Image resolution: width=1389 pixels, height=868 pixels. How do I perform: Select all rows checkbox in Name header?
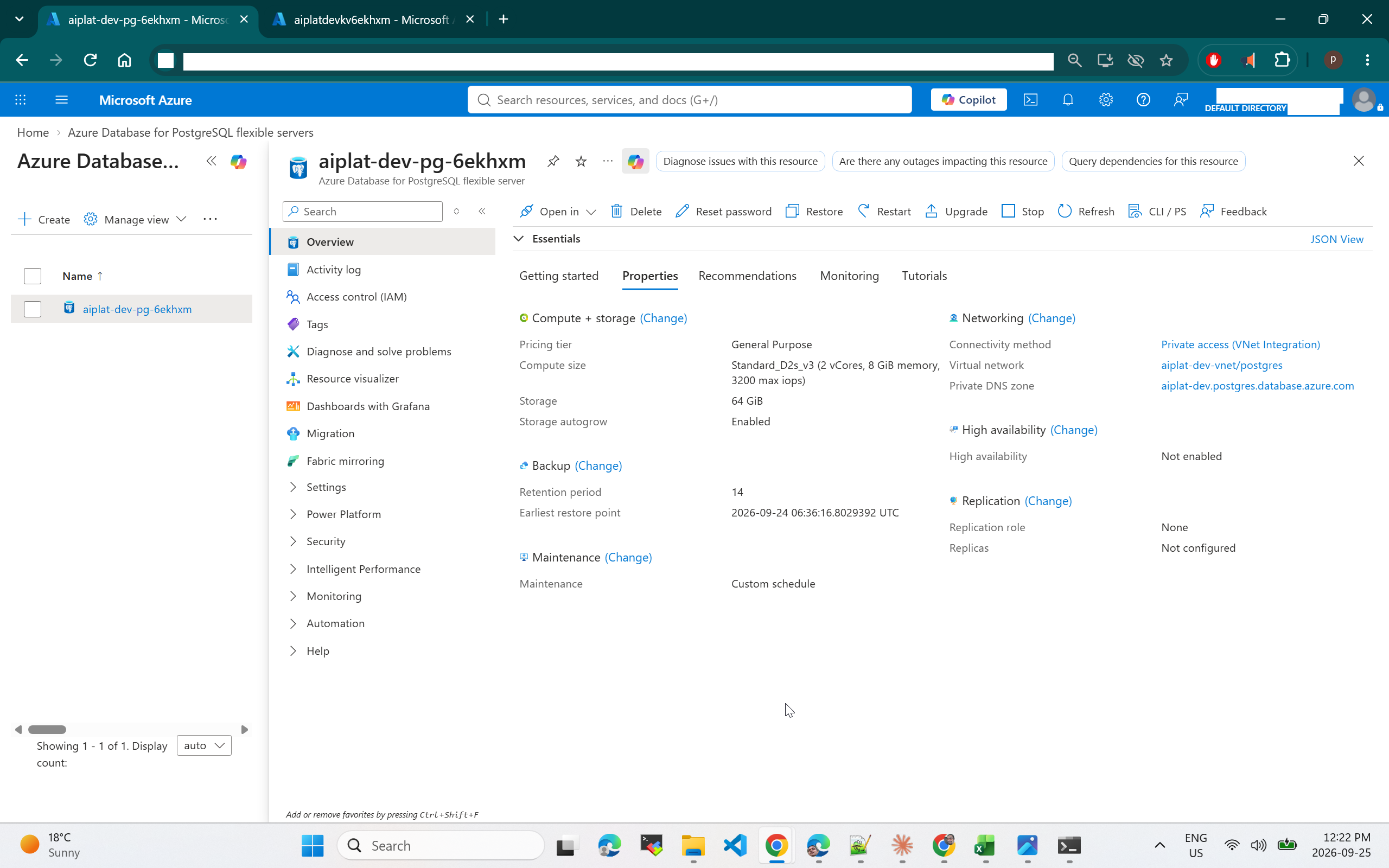[33, 276]
